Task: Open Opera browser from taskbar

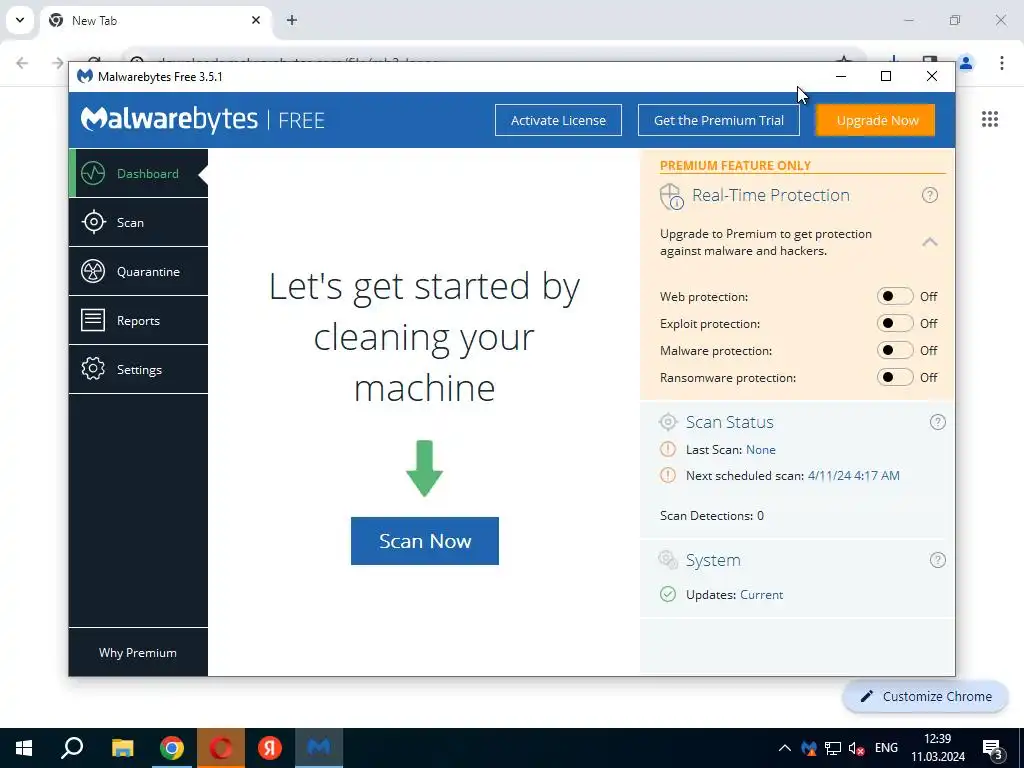Action: (x=221, y=748)
